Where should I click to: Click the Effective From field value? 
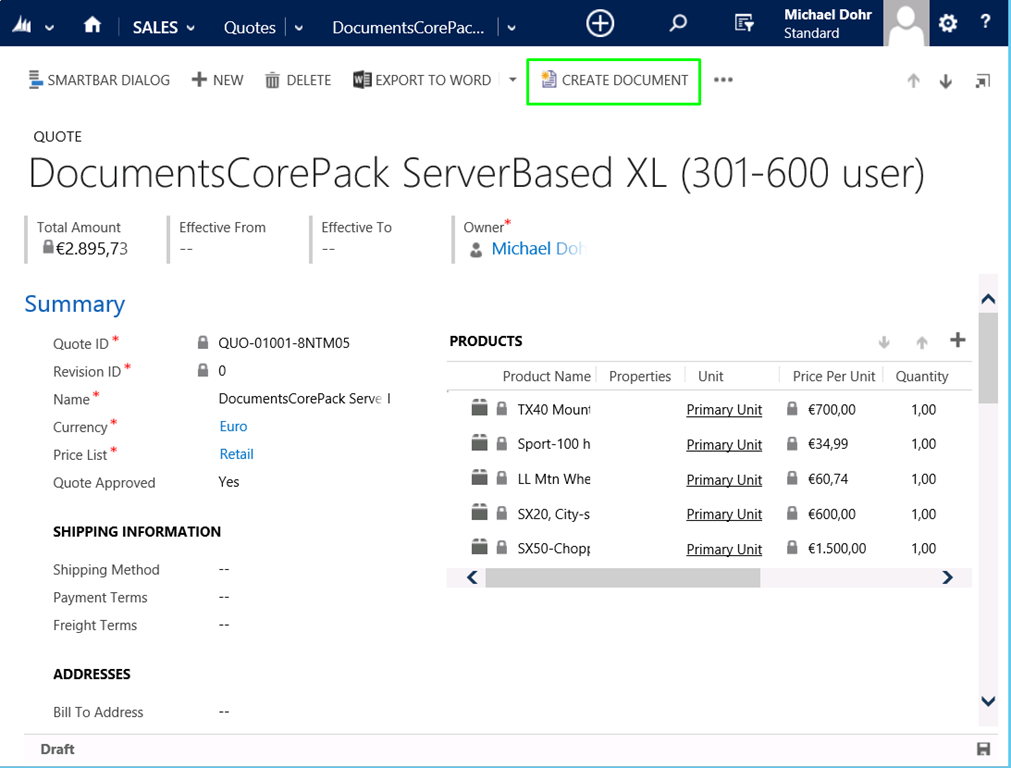click(186, 249)
